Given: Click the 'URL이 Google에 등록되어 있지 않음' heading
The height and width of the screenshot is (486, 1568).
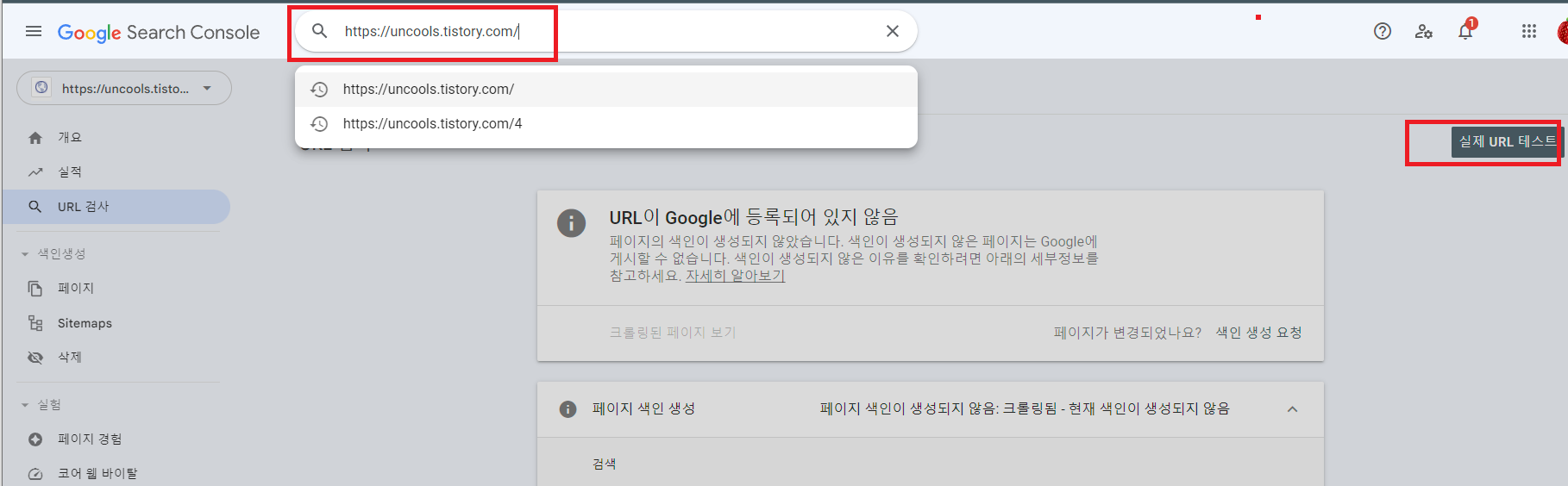Looking at the screenshot, I should click(x=754, y=217).
